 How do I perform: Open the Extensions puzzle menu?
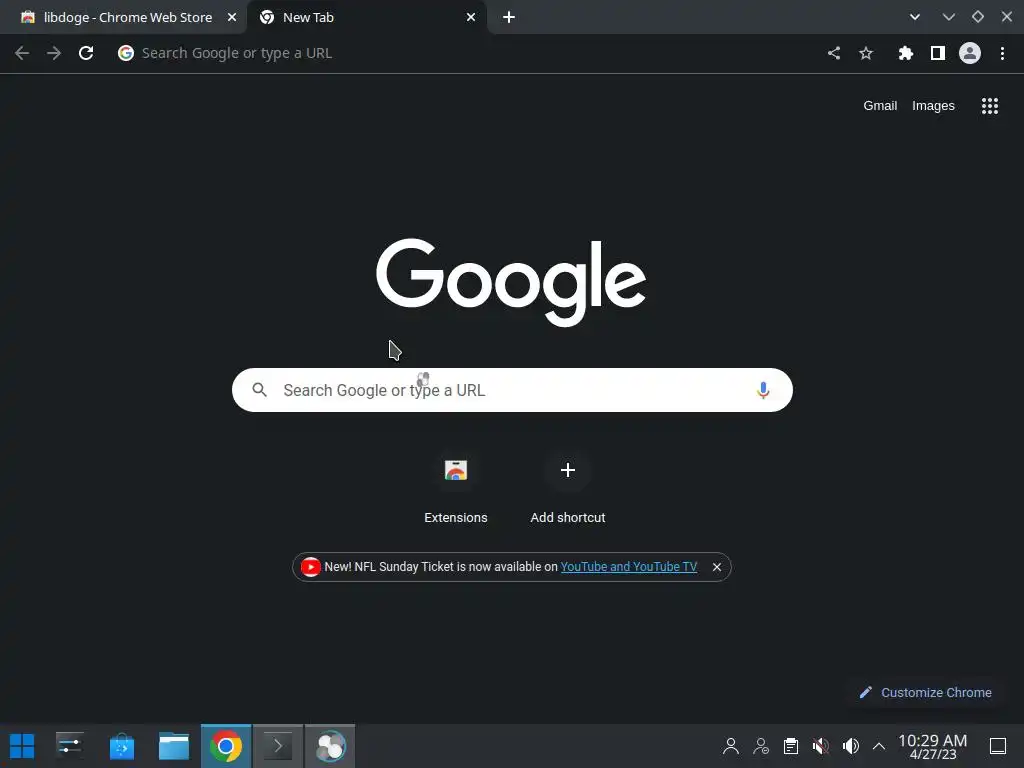click(x=905, y=53)
